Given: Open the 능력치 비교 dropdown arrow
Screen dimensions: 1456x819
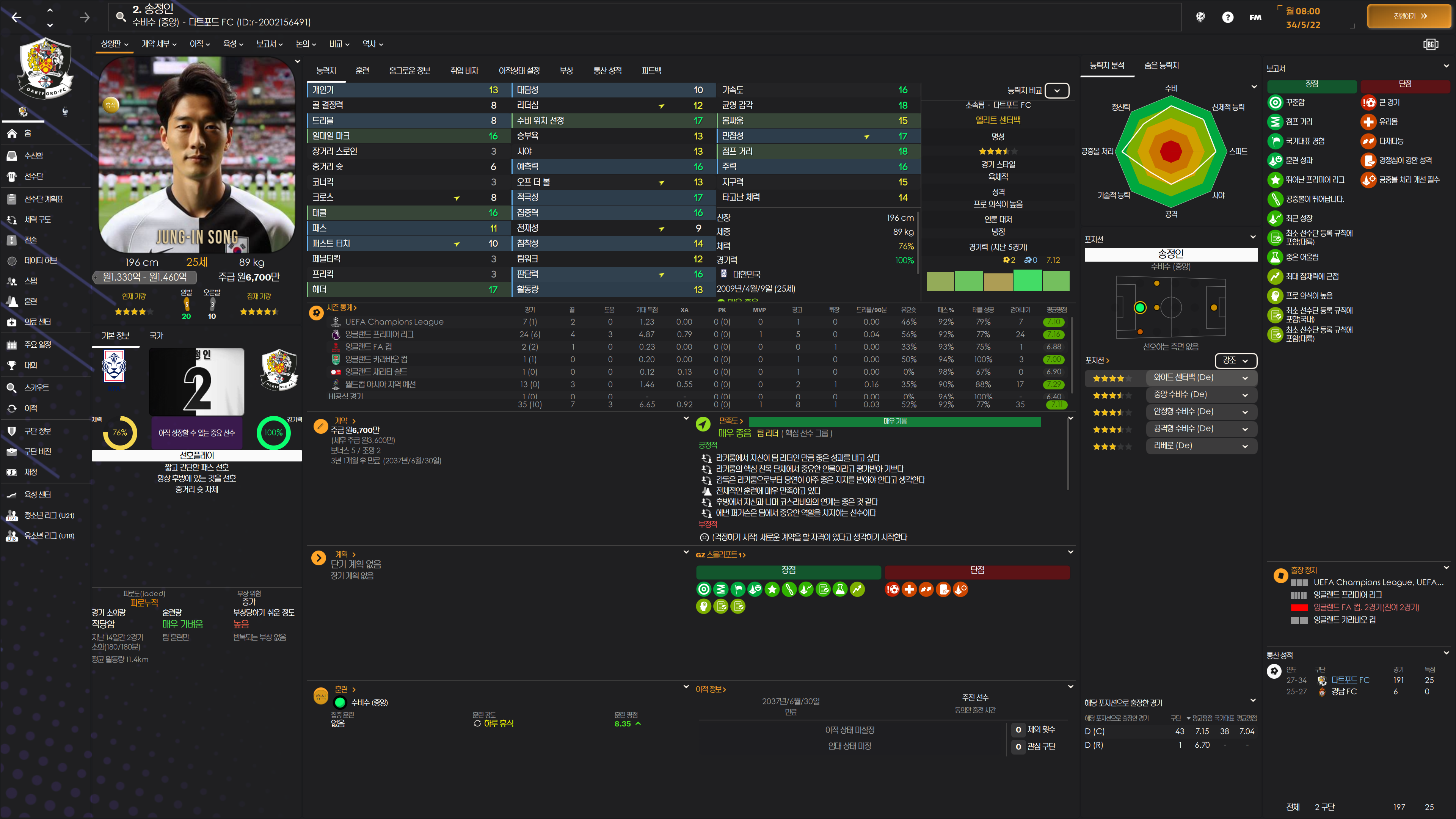Looking at the screenshot, I should 1056,91.
